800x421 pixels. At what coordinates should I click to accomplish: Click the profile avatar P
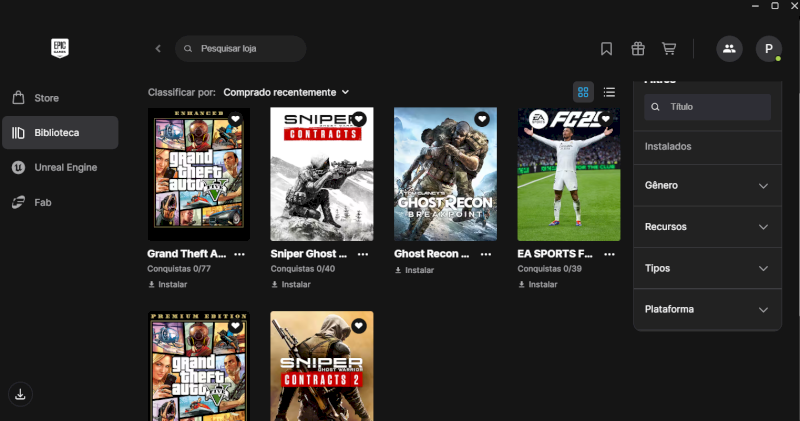click(768, 48)
